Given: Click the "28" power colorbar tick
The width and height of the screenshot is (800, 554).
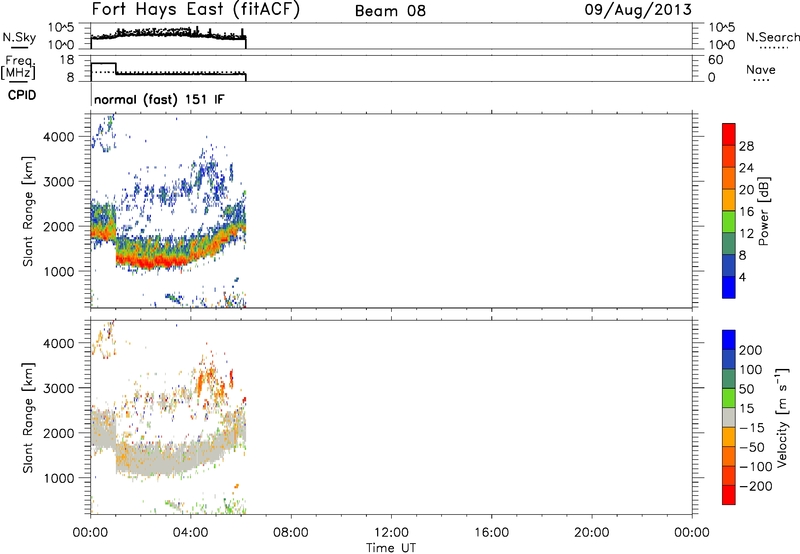Looking at the screenshot, I should [746, 146].
